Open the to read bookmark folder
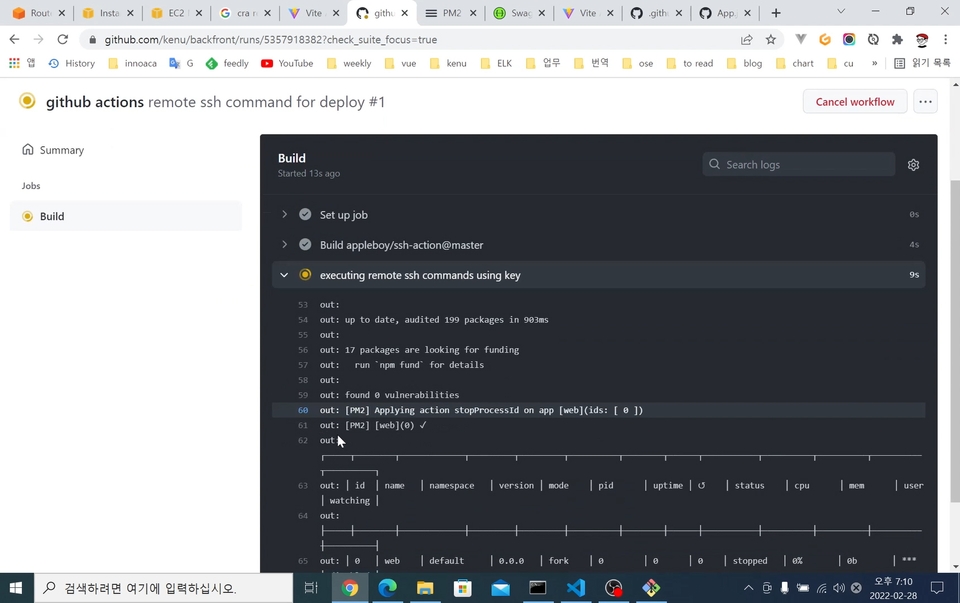The width and height of the screenshot is (960, 603). pyautogui.click(x=690, y=63)
